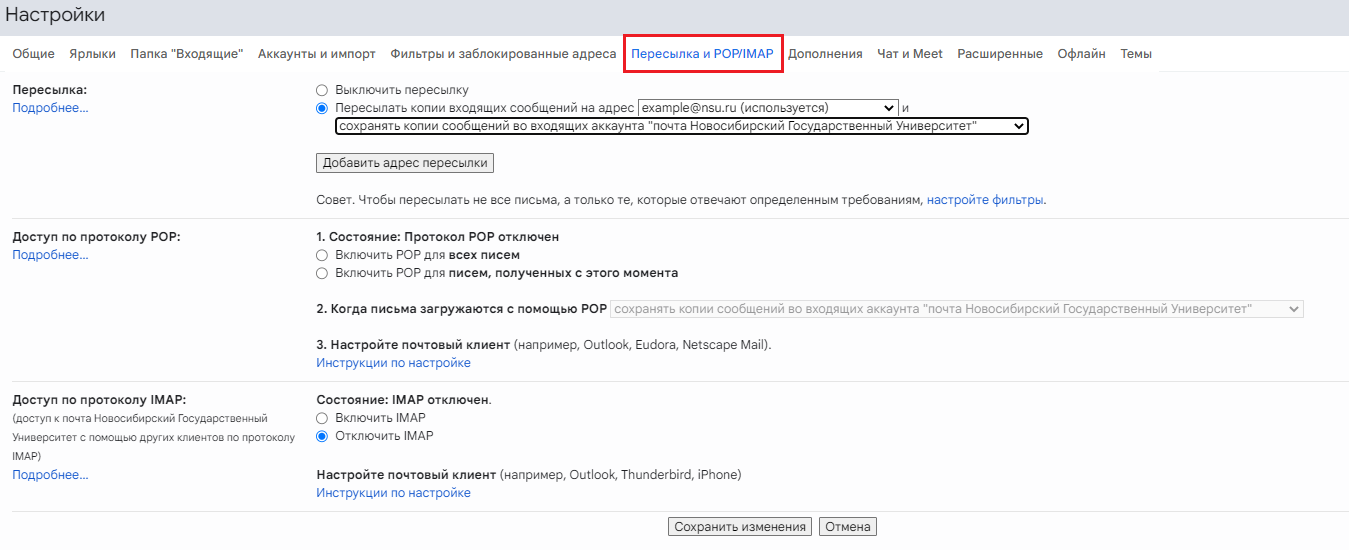This screenshot has height=550, width=1349.
Task: Open 'Аккаунты и импорт' tab
Action: click(317, 54)
